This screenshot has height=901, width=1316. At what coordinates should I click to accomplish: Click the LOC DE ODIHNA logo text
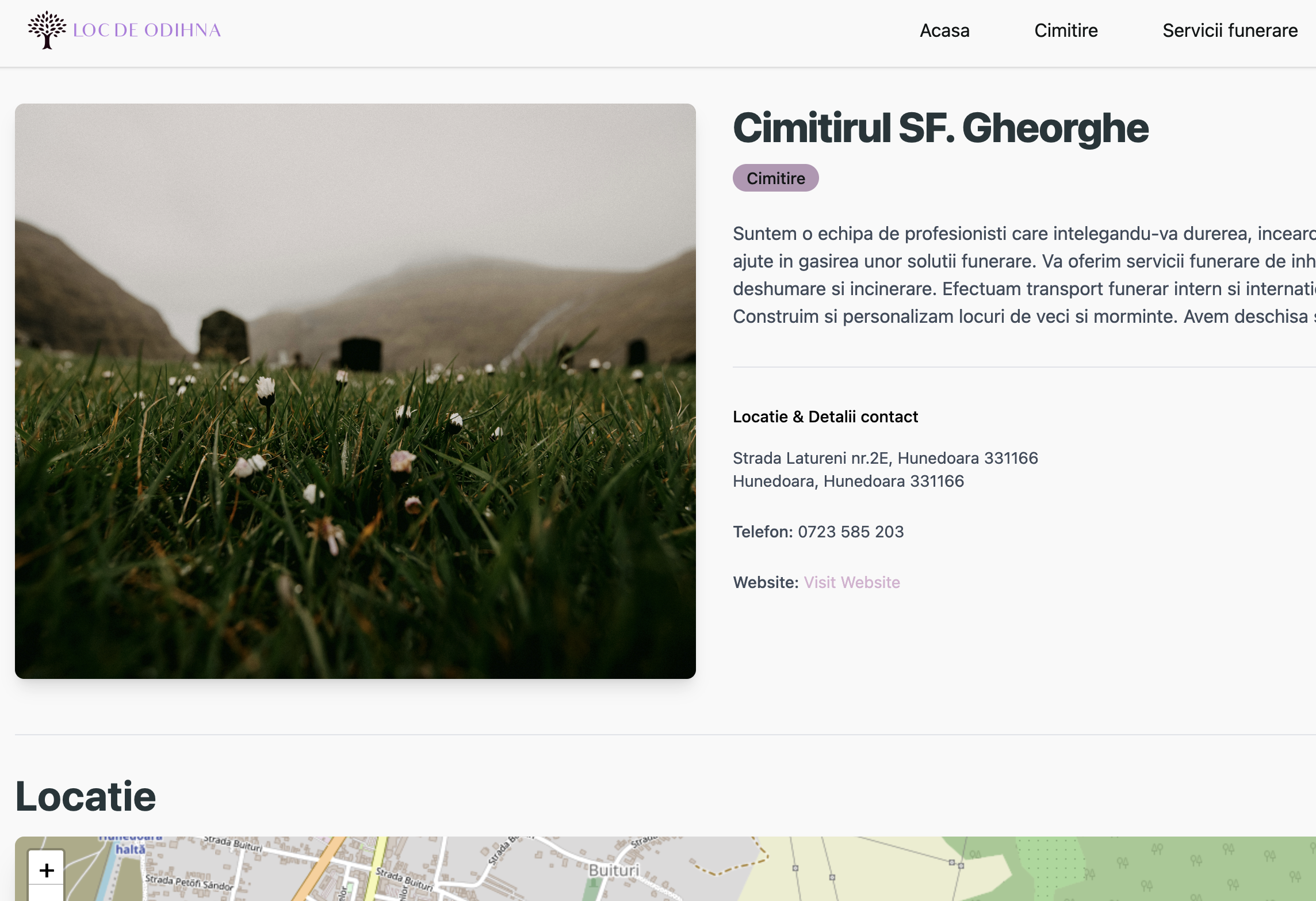point(147,30)
